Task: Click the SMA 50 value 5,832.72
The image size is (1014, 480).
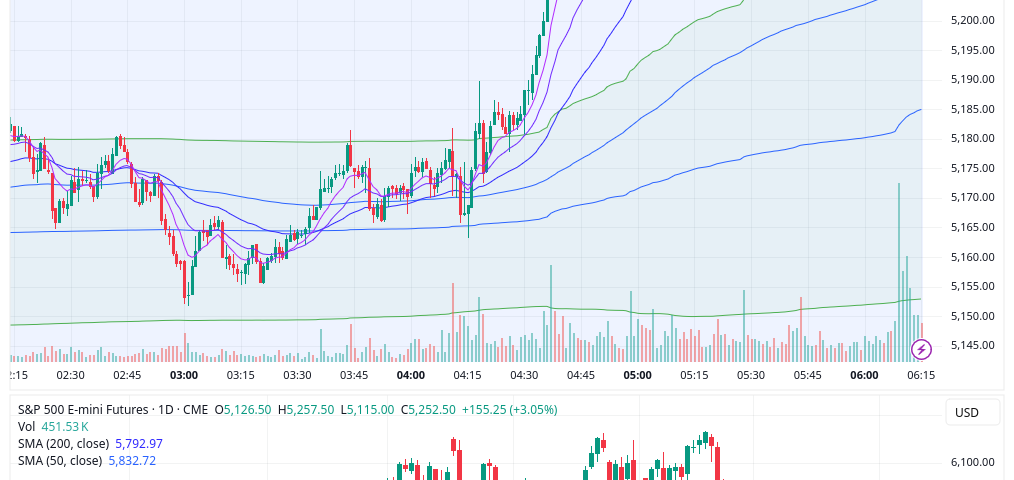Action: point(132,461)
